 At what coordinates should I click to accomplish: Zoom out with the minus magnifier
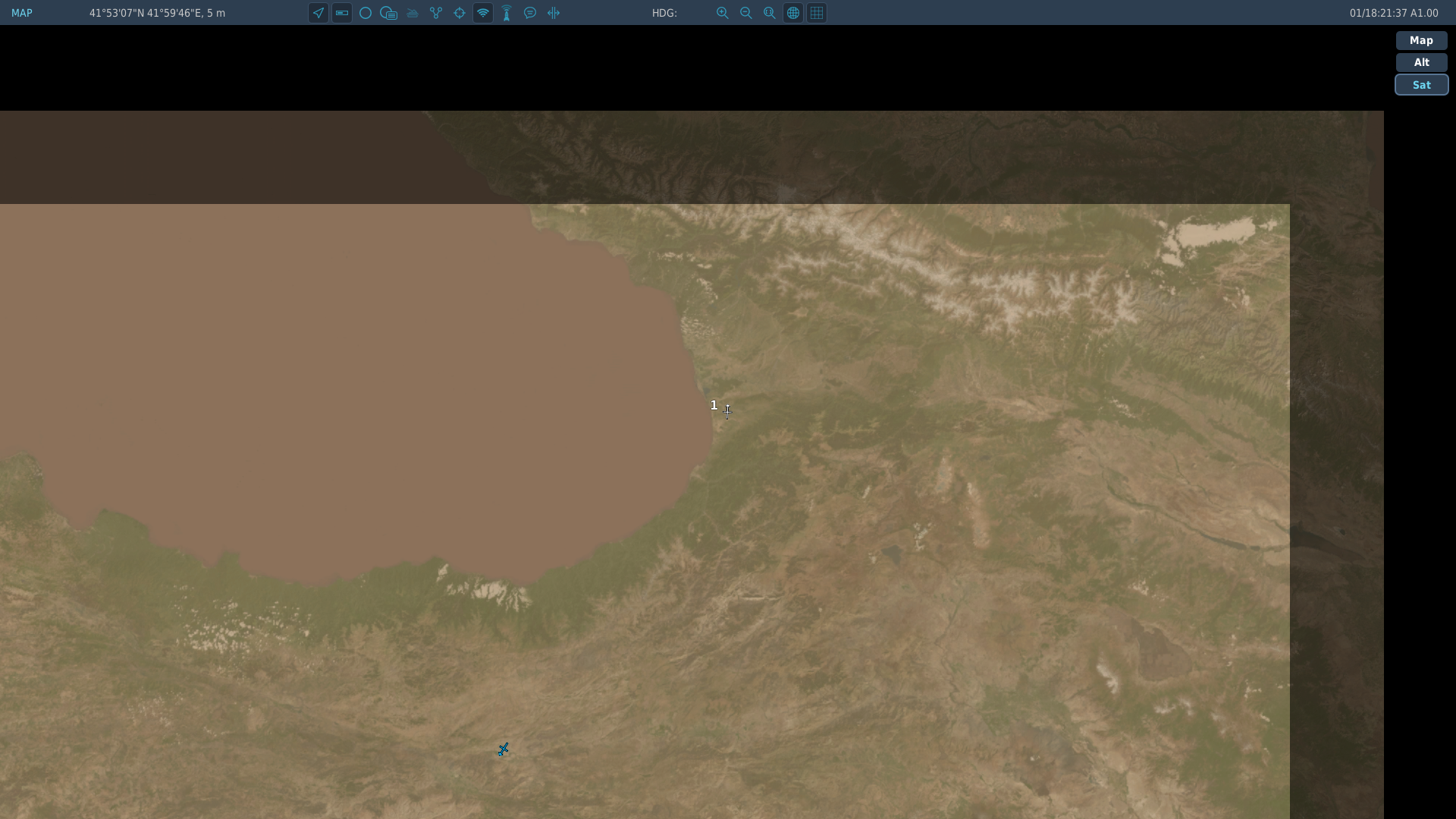pyautogui.click(x=746, y=13)
